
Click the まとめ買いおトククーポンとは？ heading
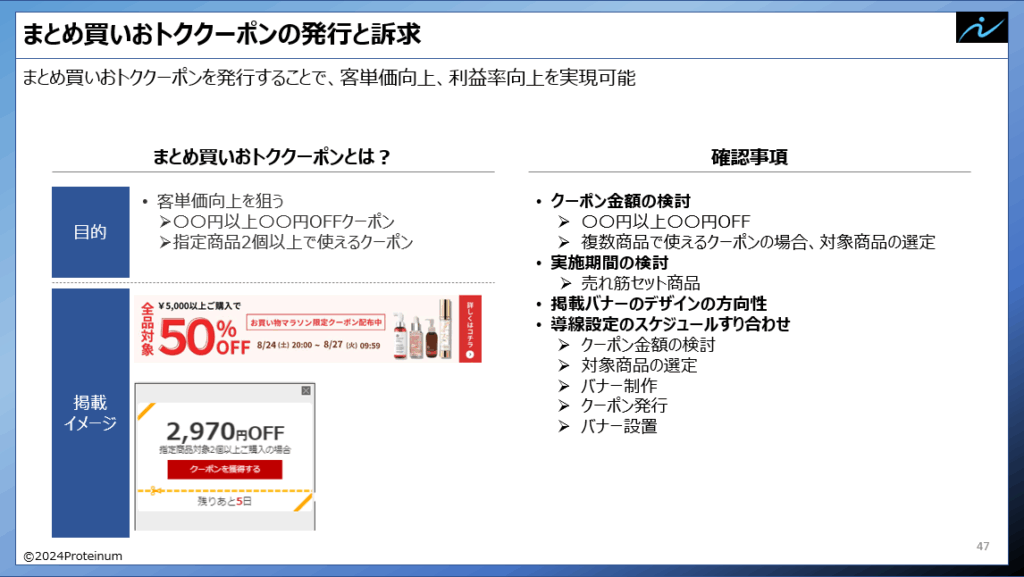coord(271,157)
